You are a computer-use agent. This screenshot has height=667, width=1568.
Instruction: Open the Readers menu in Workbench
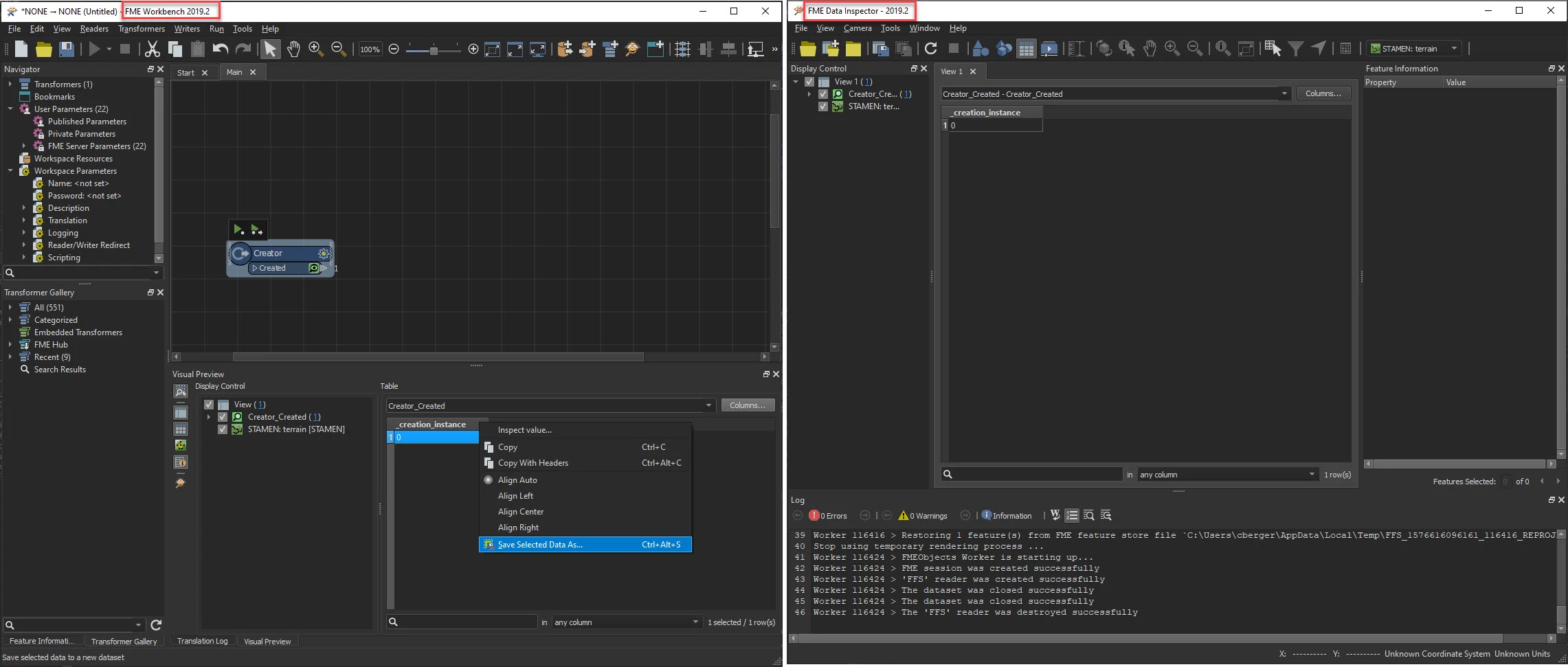click(x=94, y=29)
